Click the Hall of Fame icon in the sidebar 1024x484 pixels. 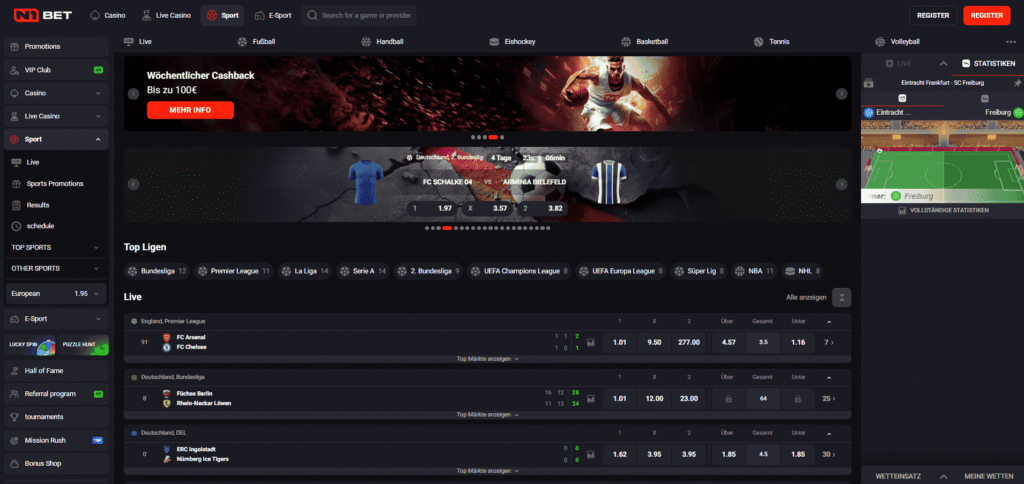tap(14, 371)
